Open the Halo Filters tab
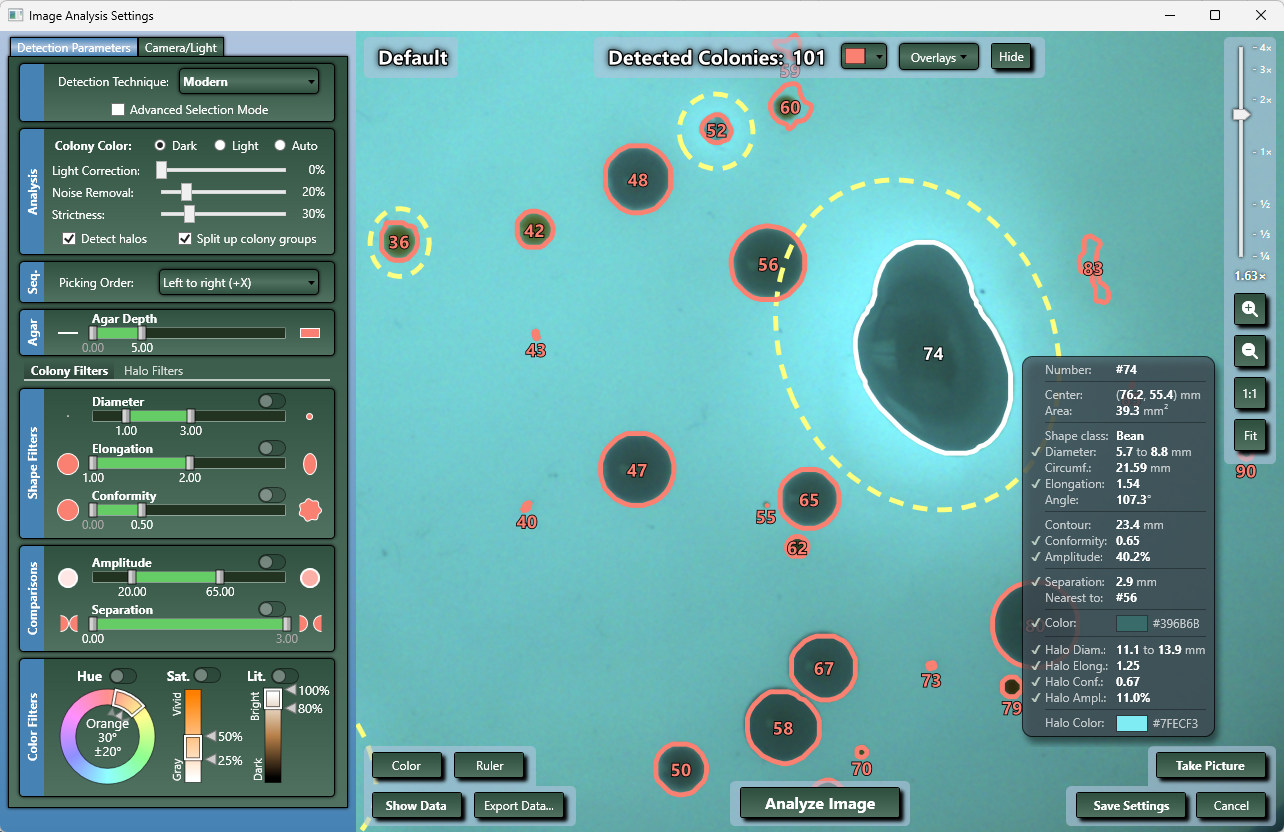 pyautogui.click(x=153, y=371)
